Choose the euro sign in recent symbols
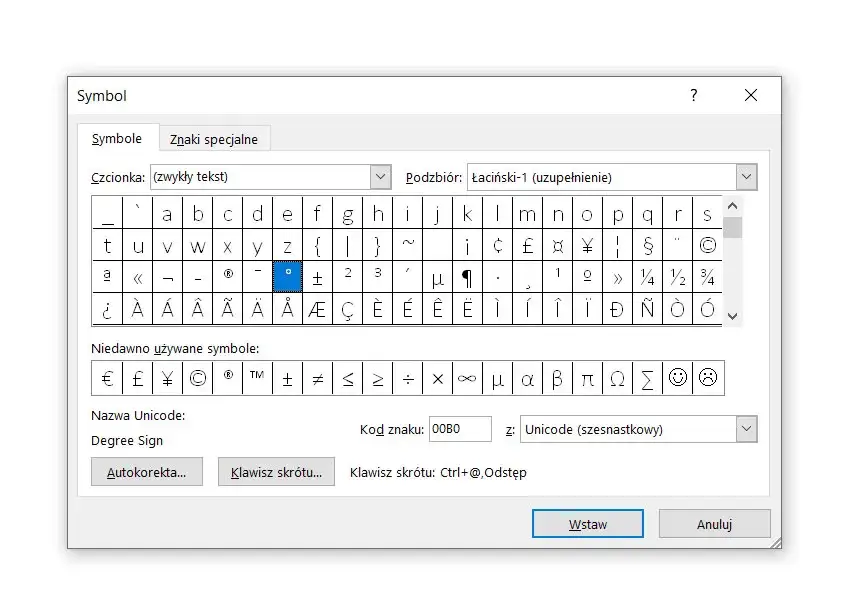The height and width of the screenshot is (616, 841). pos(106,379)
